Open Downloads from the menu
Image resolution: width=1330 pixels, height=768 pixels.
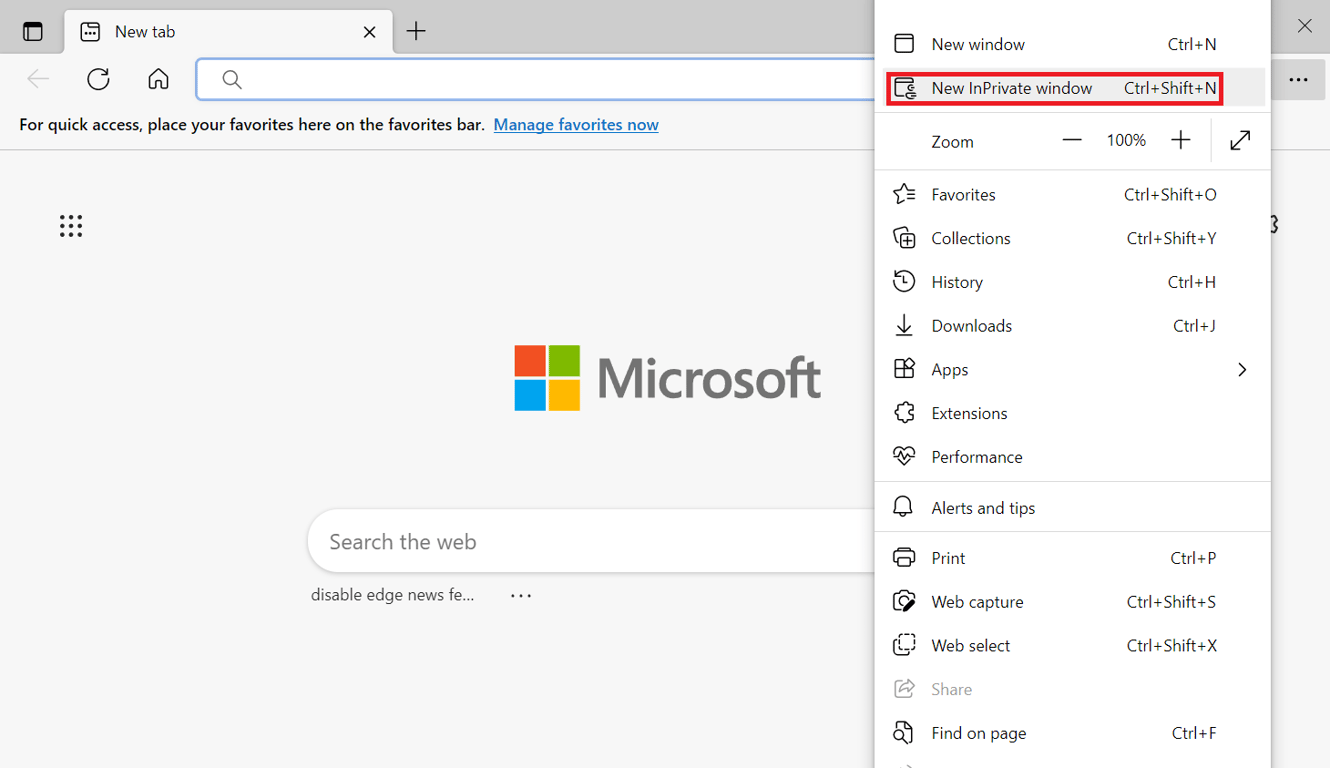pyautogui.click(x=971, y=325)
